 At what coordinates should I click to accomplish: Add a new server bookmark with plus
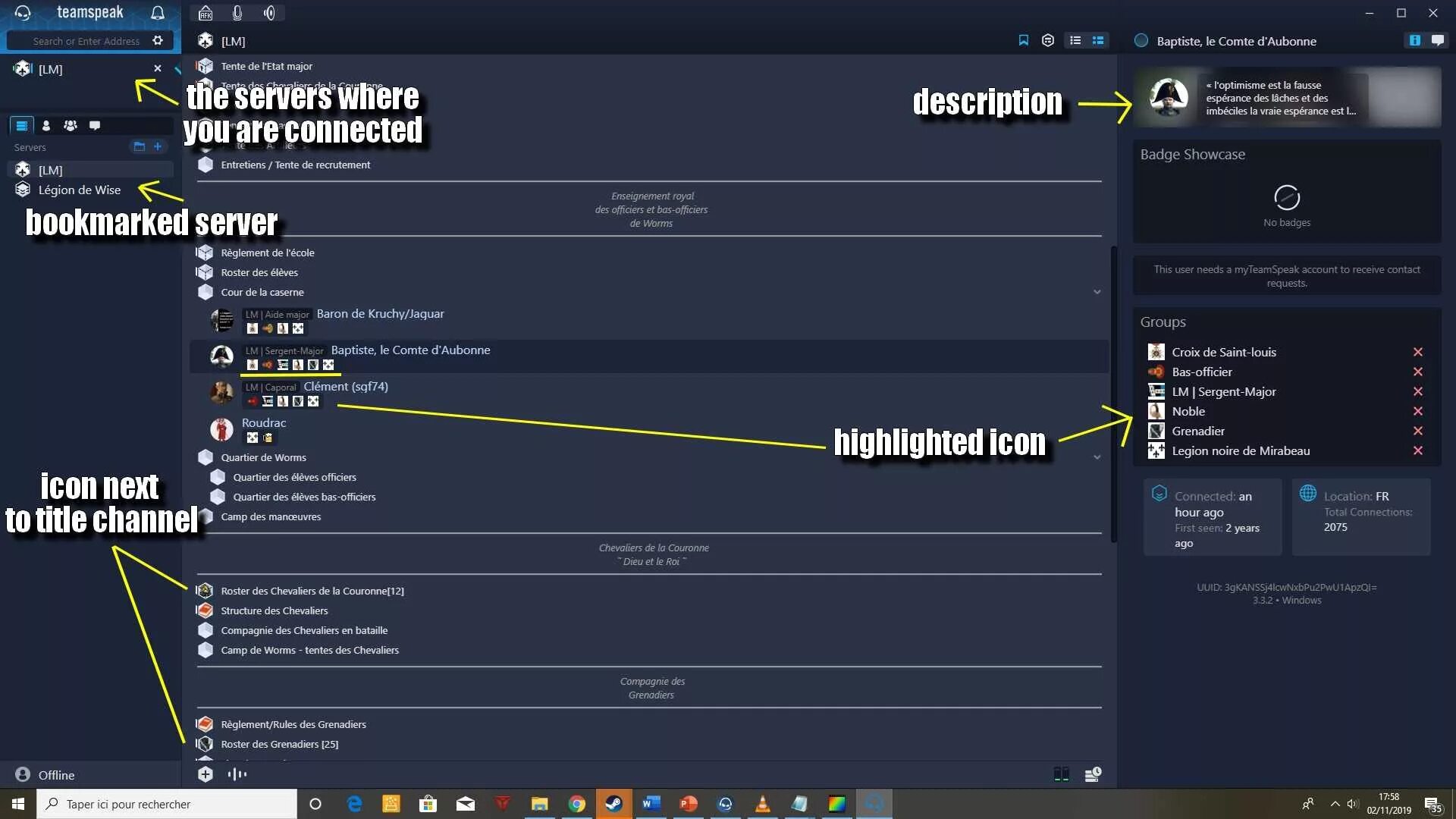click(x=158, y=146)
